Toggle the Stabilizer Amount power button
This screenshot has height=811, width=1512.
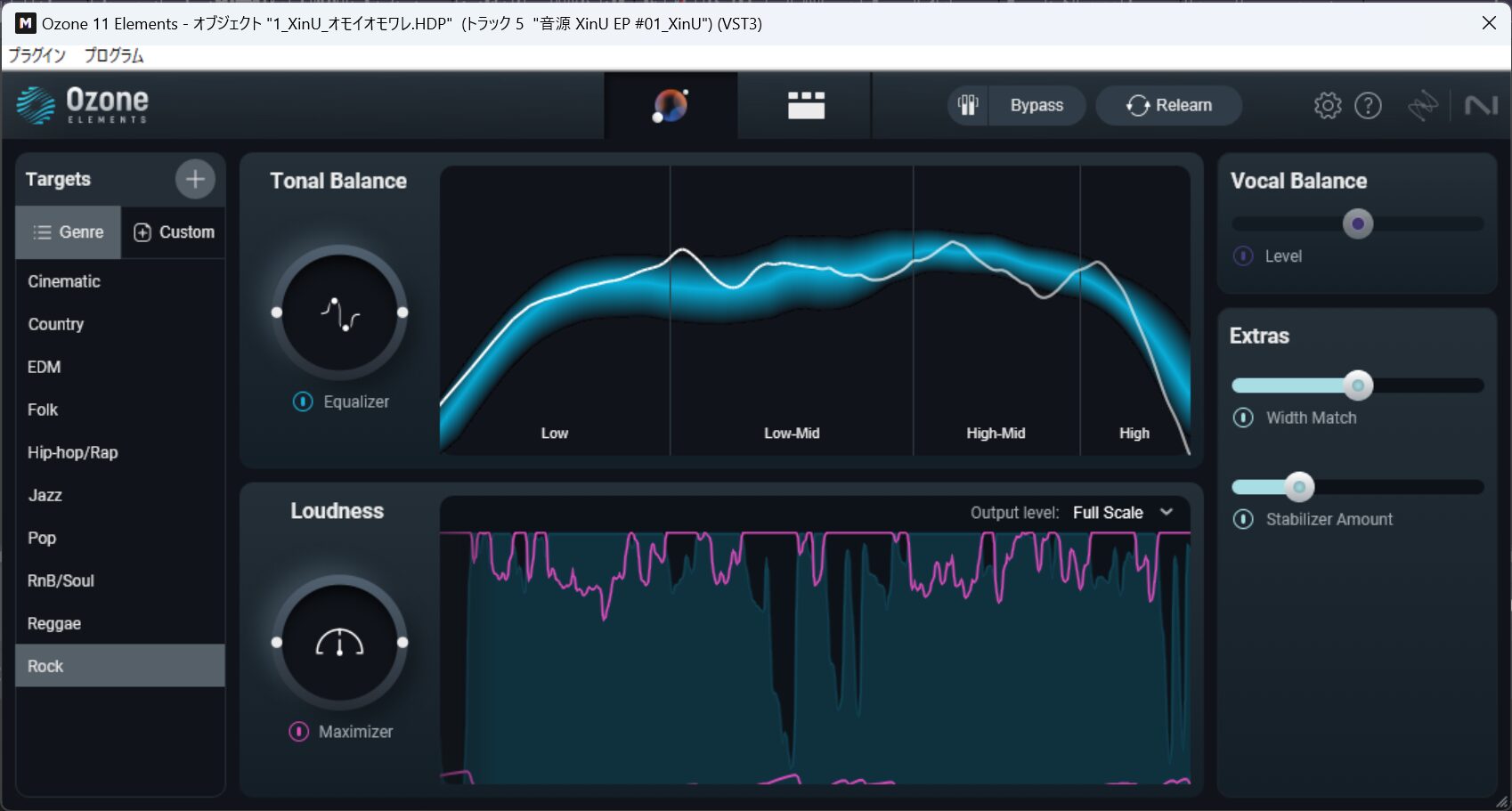click(x=1243, y=519)
